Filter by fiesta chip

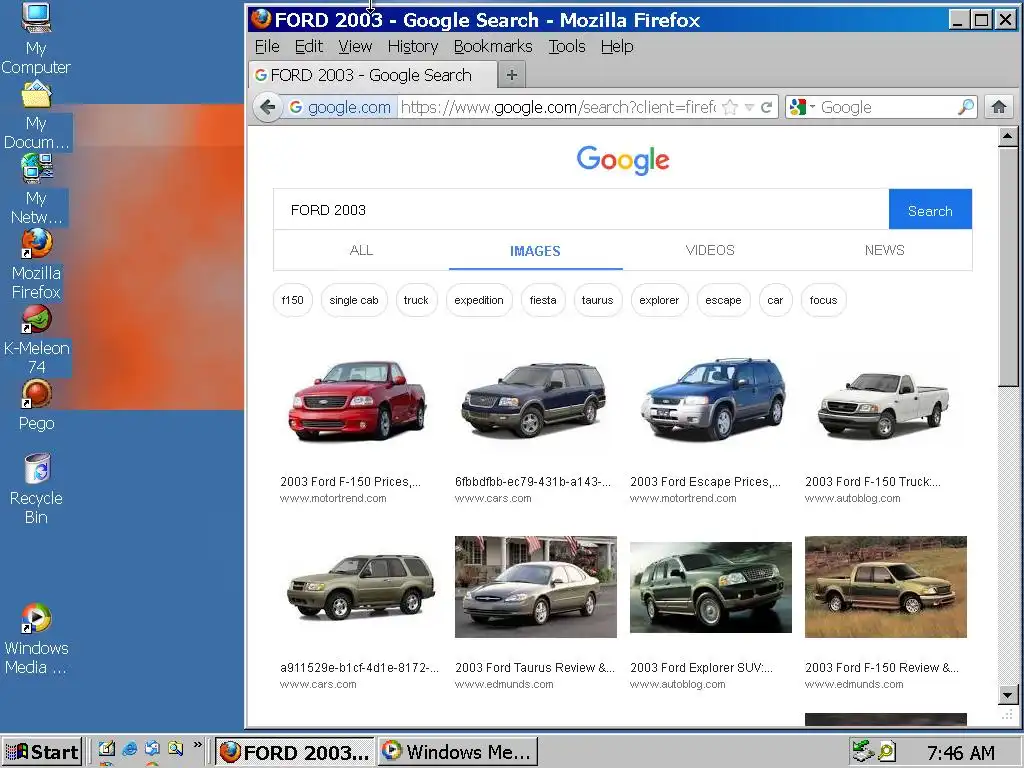point(543,300)
